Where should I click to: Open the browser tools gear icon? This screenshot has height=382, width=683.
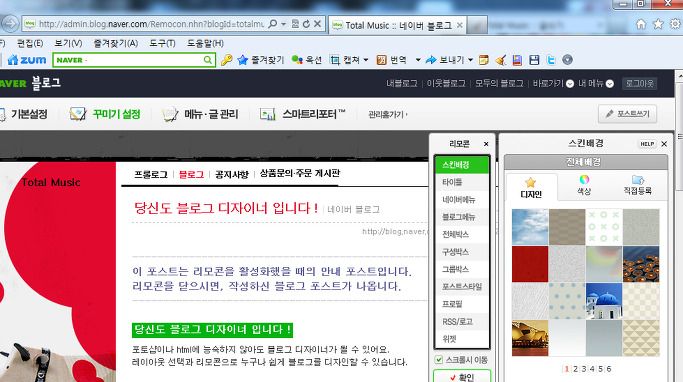(x=675, y=24)
